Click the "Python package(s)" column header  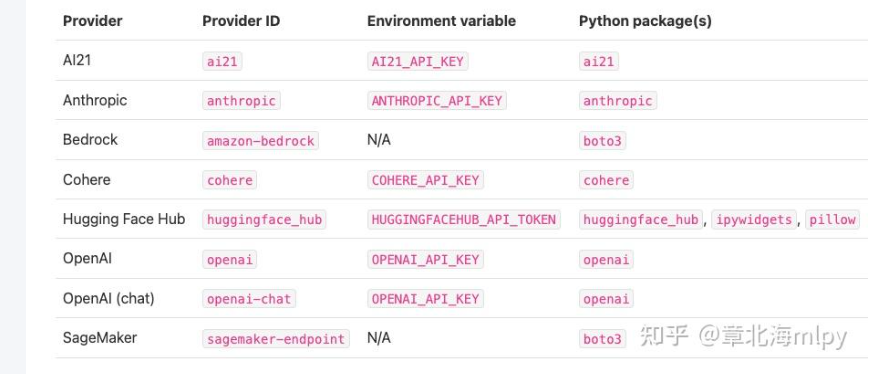click(645, 21)
